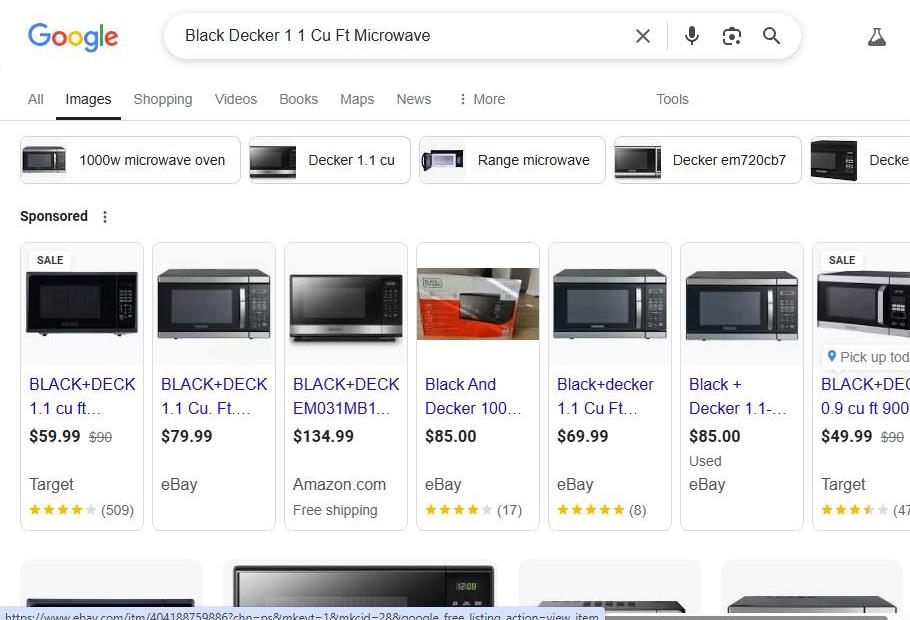Select the Images tab
Screen dimensions: 910x620
[x=88, y=99]
